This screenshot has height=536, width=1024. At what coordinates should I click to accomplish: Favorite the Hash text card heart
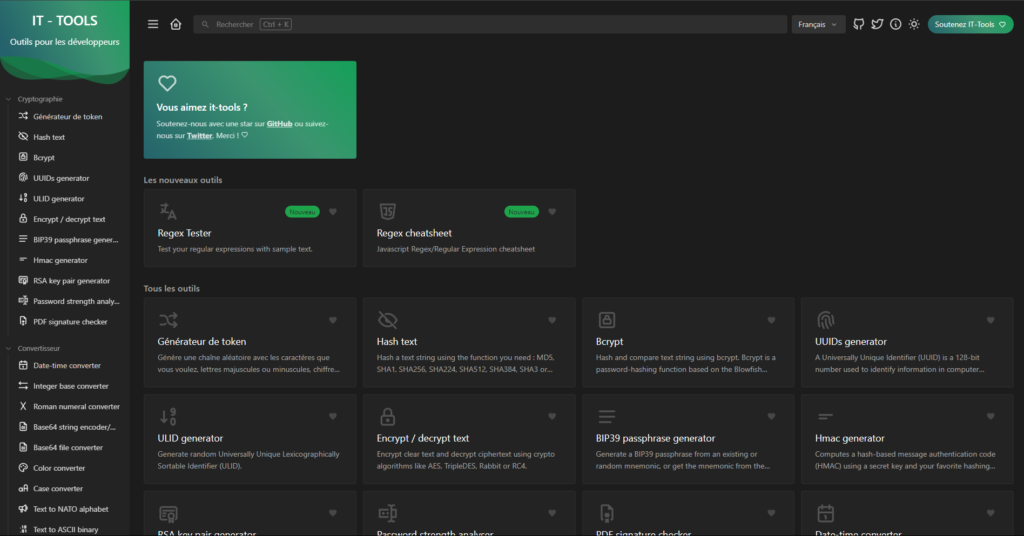point(552,320)
